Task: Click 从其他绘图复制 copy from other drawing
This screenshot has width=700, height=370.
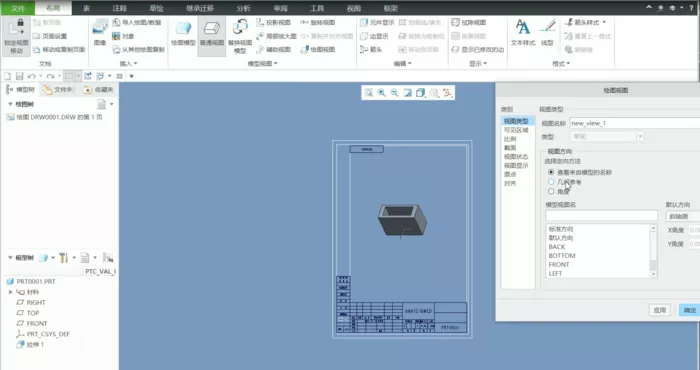Action: coord(138,50)
